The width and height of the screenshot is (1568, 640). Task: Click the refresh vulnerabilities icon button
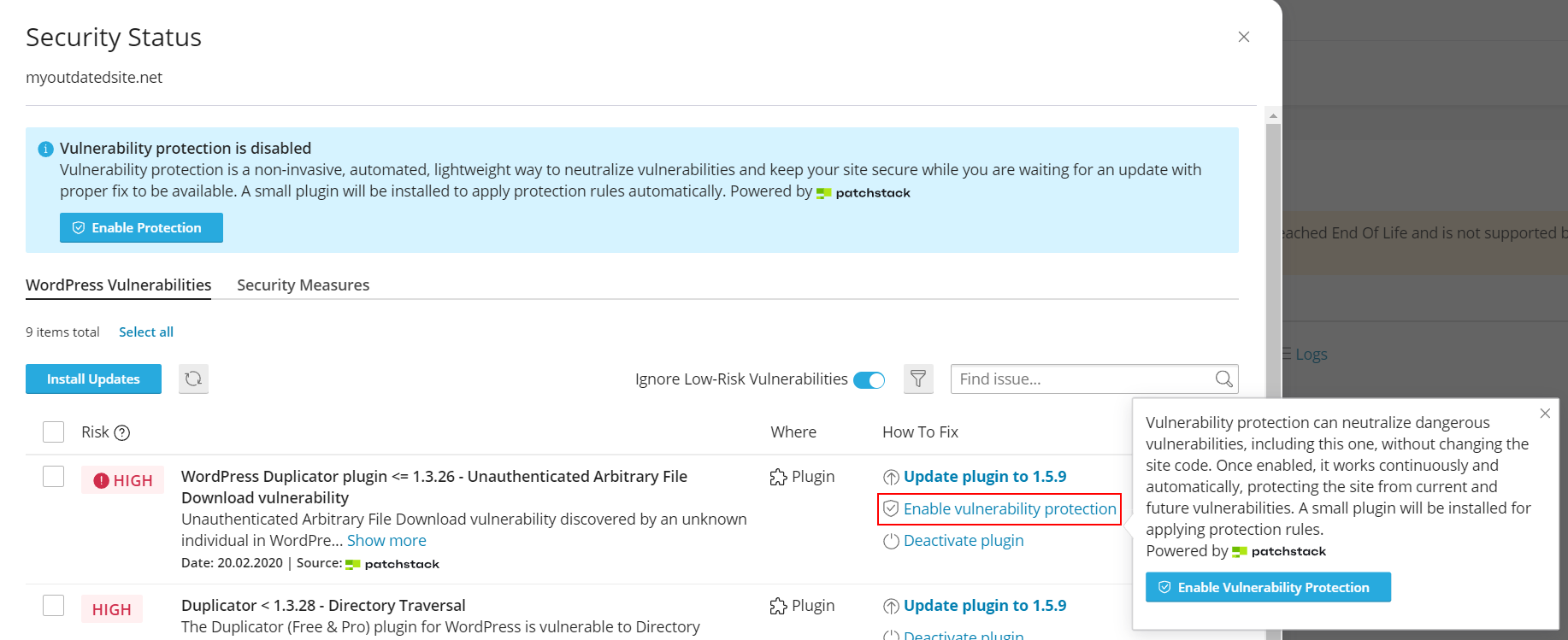[193, 379]
